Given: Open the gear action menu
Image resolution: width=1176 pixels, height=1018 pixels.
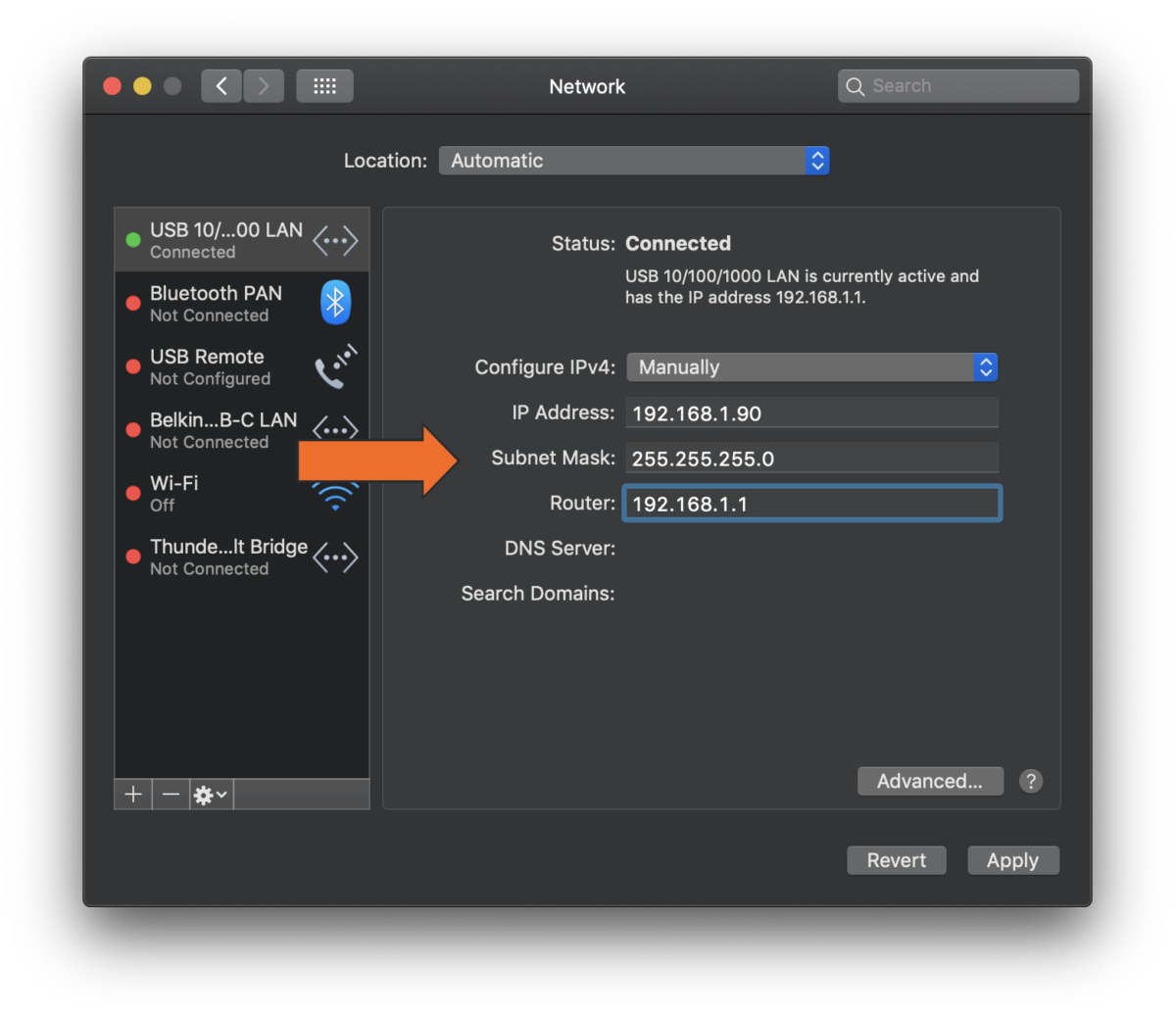Looking at the screenshot, I should click(210, 795).
